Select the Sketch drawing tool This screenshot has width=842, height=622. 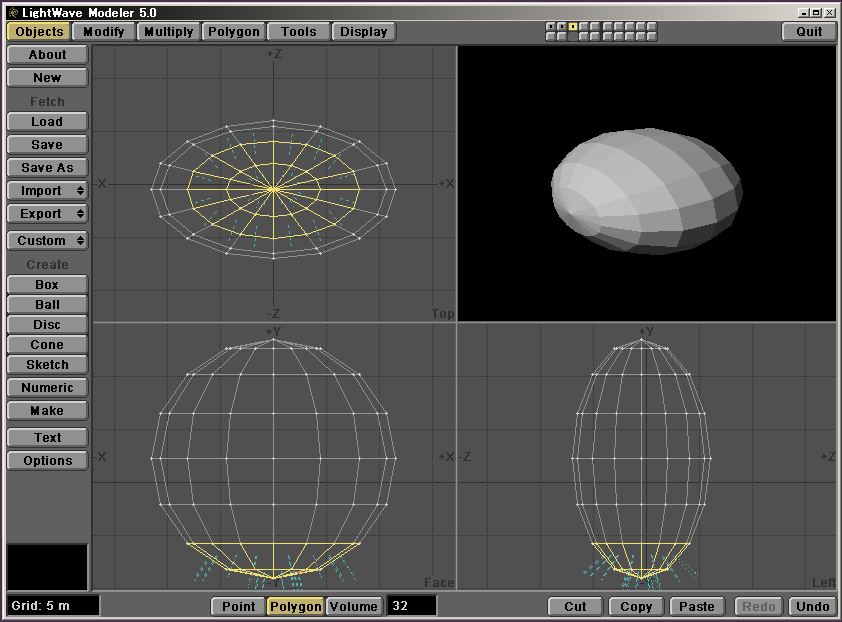click(47, 365)
